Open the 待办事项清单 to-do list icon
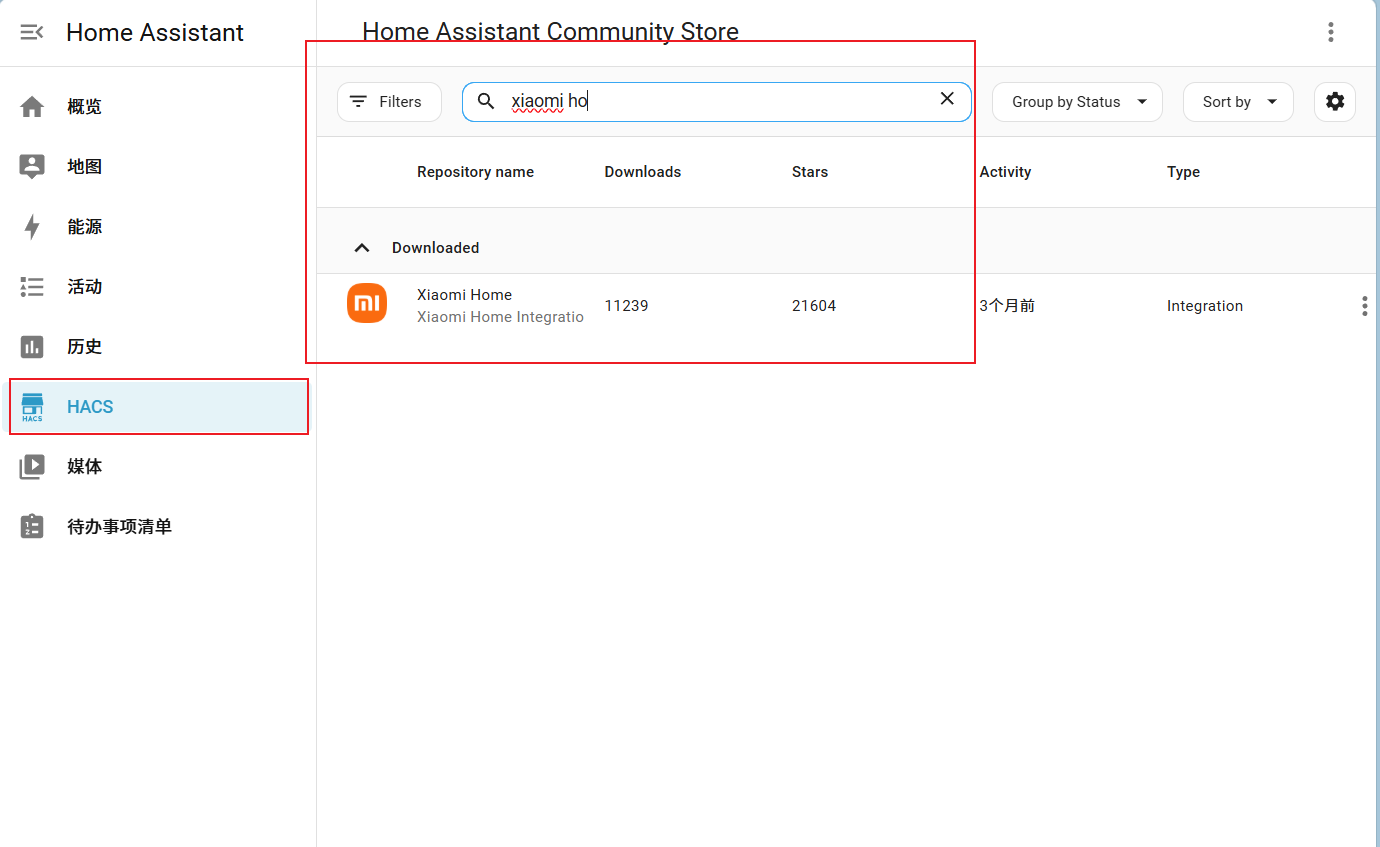Viewport: 1380px width, 847px height. 32,527
